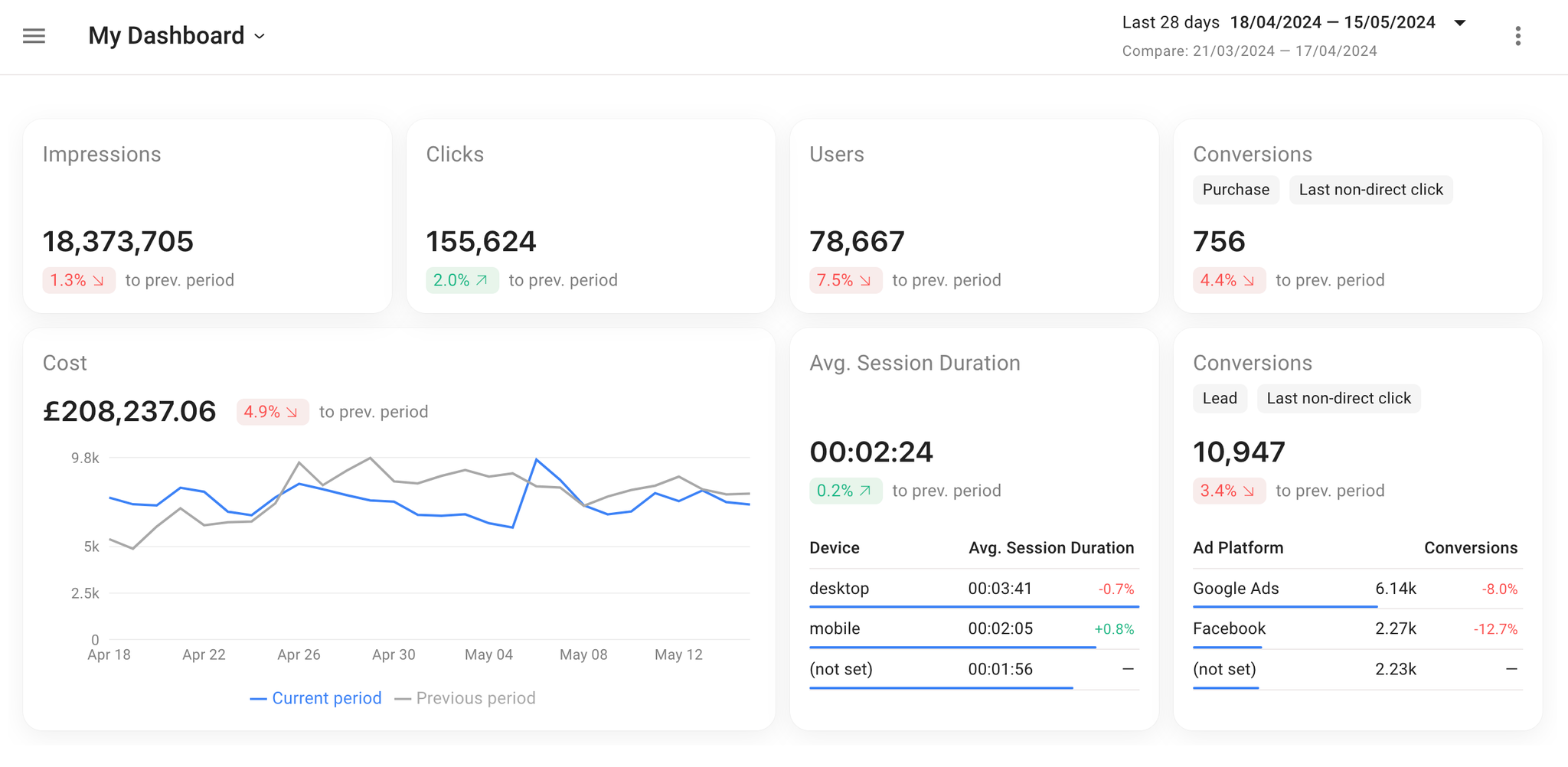Toggle the Current period legend item
1568x767 pixels.
315,698
